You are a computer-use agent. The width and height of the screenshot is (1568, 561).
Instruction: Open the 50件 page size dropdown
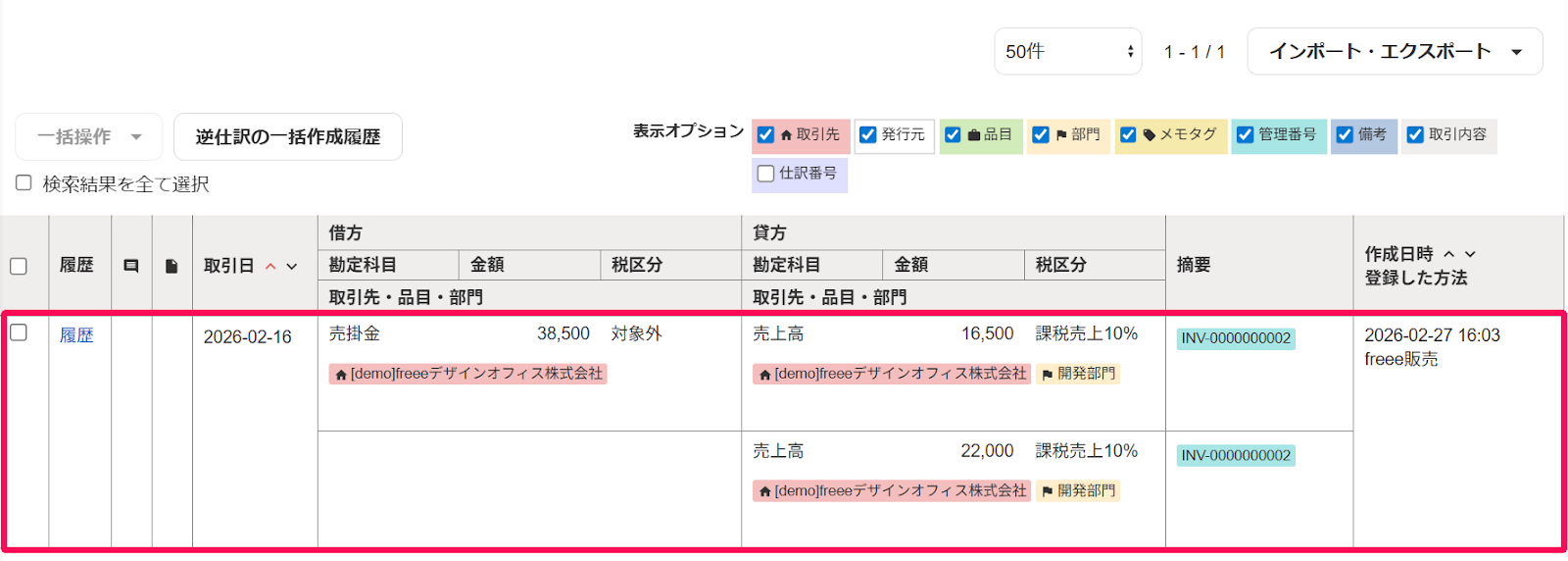pyautogui.click(x=1068, y=51)
